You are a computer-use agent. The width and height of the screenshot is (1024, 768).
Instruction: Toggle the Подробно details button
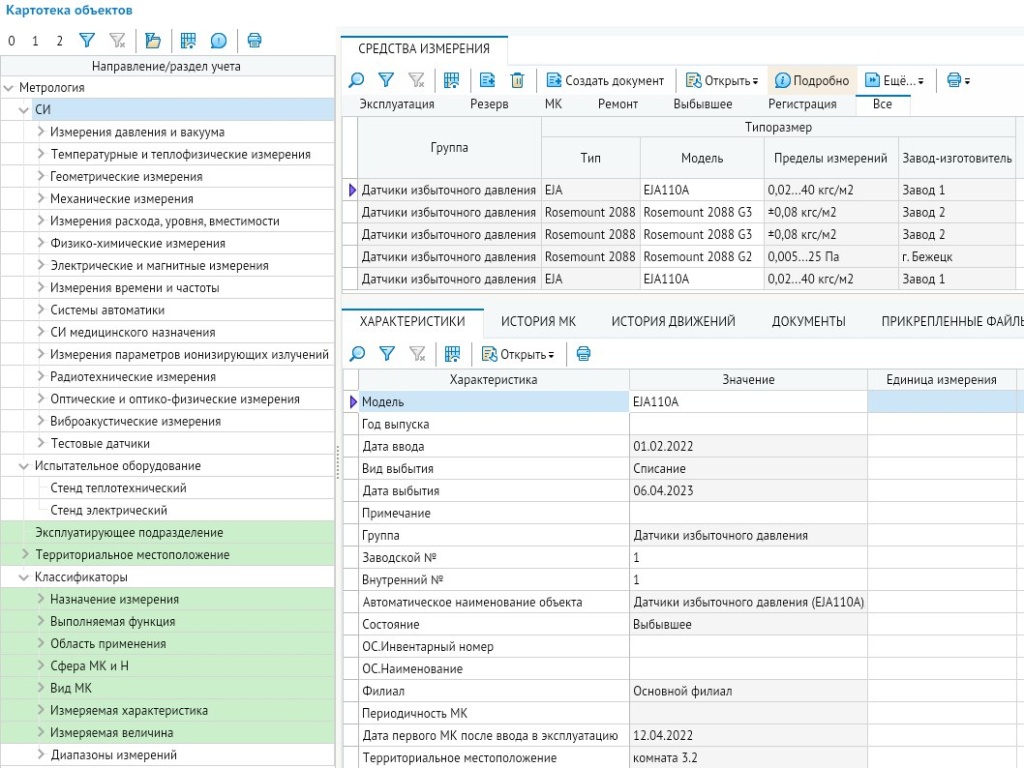click(x=812, y=80)
